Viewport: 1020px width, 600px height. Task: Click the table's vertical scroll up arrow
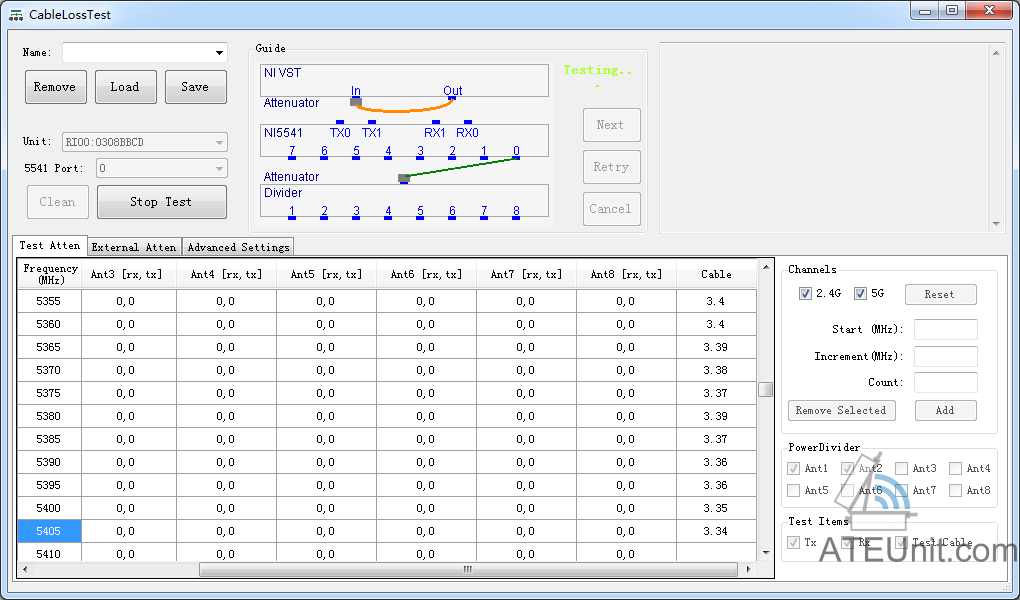(x=765, y=268)
